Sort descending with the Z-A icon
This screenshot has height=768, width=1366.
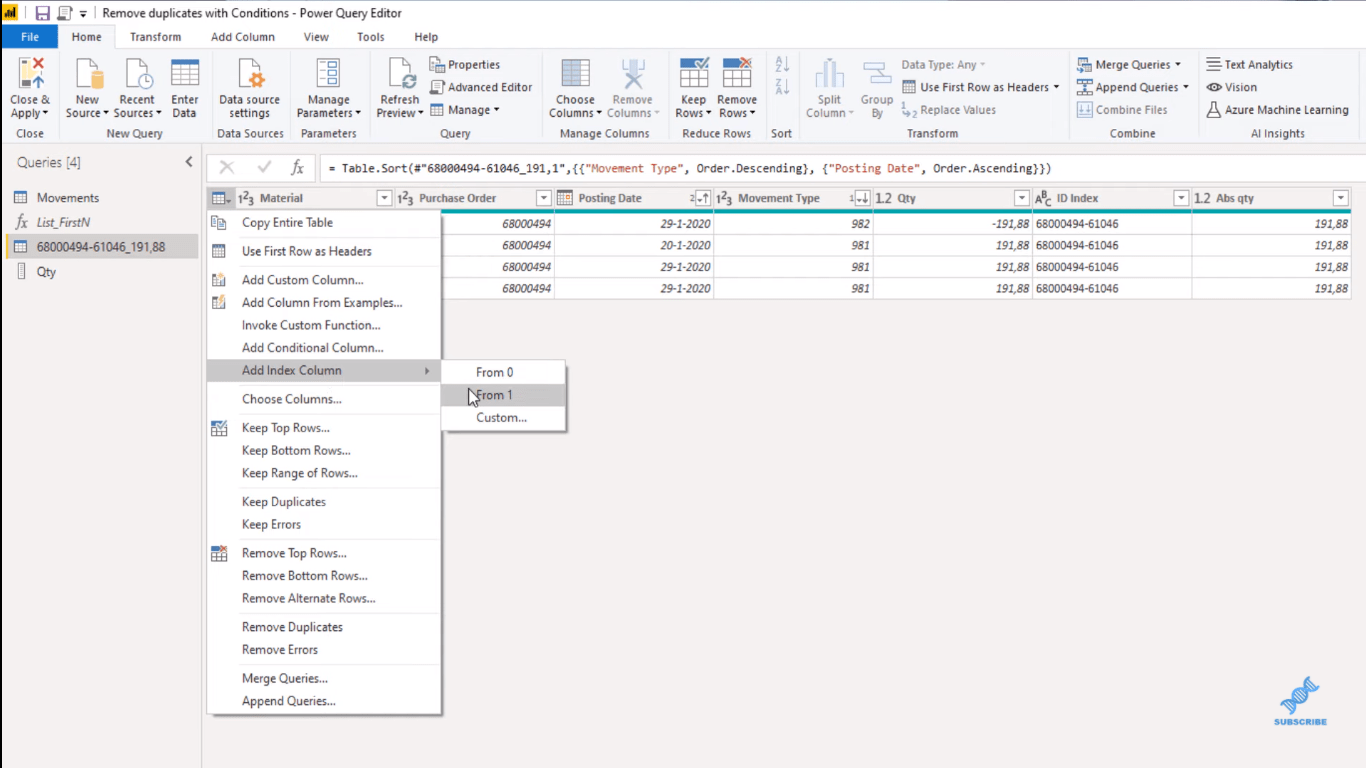[x=782, y=87]
